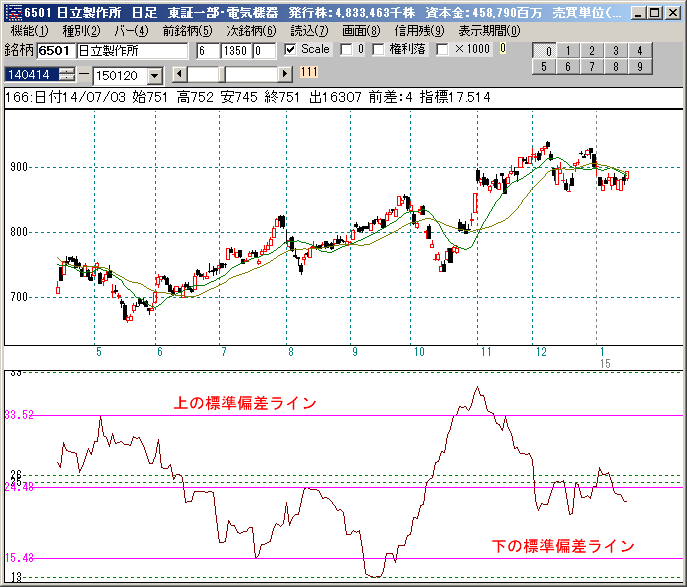Click the yellow 0 indicator near ×1000
This screenshot has width=687, height=587.
[x=503, y=48]
